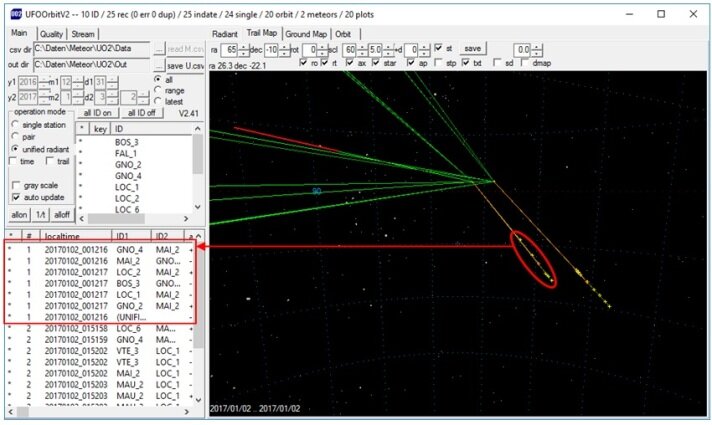Click the browse button for out dir
The height and width of the screenshot is (425, 712).
pyautogui.click(x=159, y=64)
